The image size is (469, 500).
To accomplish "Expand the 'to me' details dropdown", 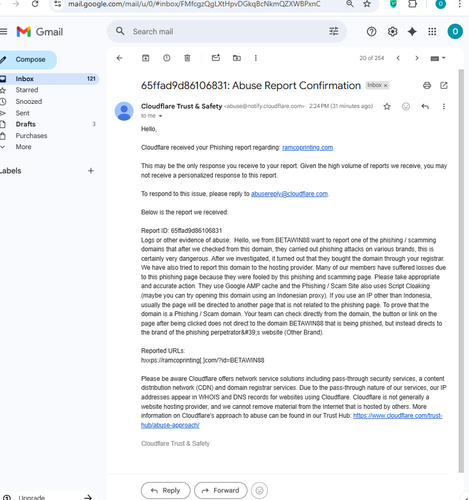I will point(160,116).
